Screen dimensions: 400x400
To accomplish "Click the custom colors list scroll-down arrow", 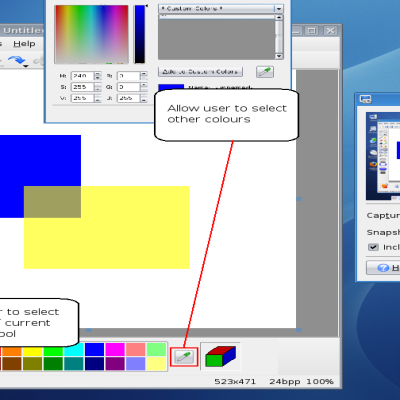I will (x=279, y=56).
